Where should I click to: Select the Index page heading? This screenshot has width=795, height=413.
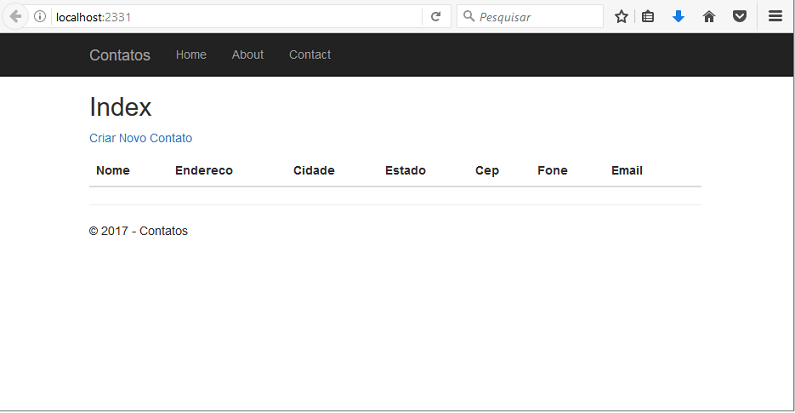[x=120, y=107]
